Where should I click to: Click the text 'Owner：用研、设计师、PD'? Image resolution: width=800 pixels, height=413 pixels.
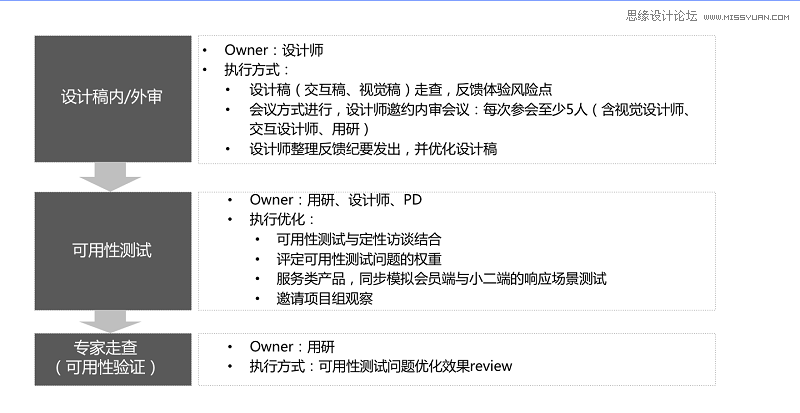pos(336,200)
